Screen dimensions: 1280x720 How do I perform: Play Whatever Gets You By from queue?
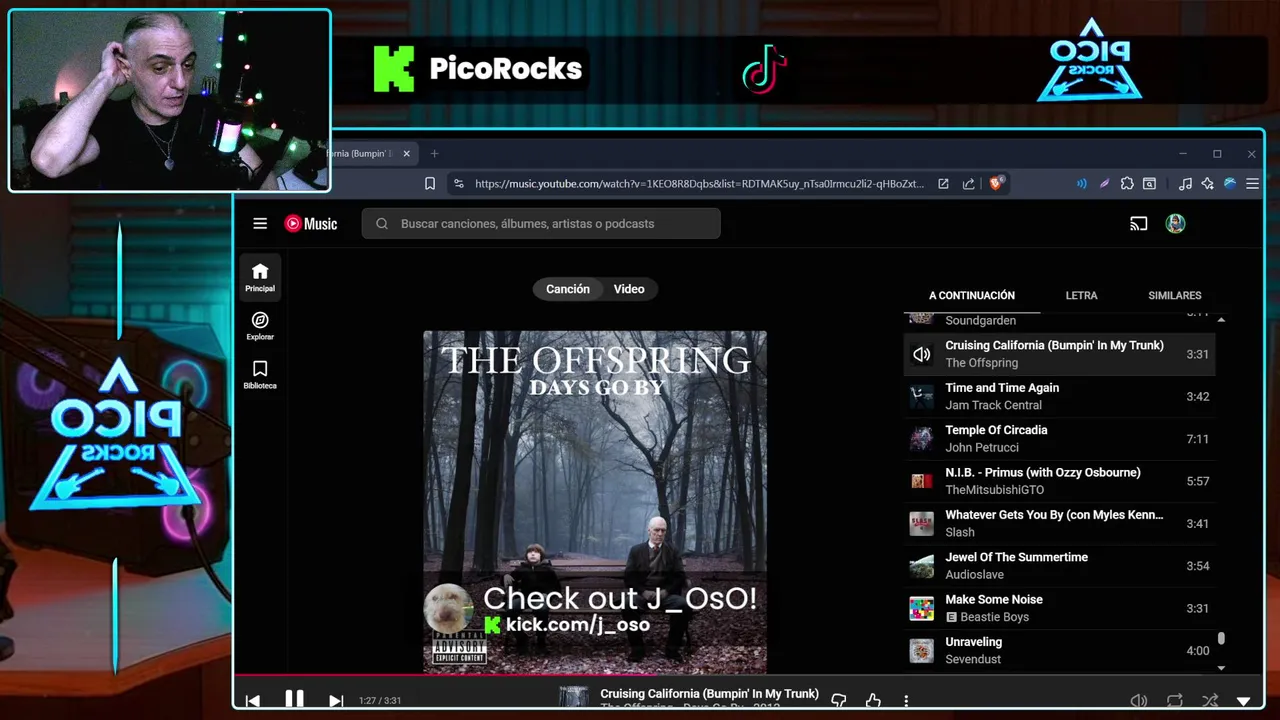[x=1059, y=524]
